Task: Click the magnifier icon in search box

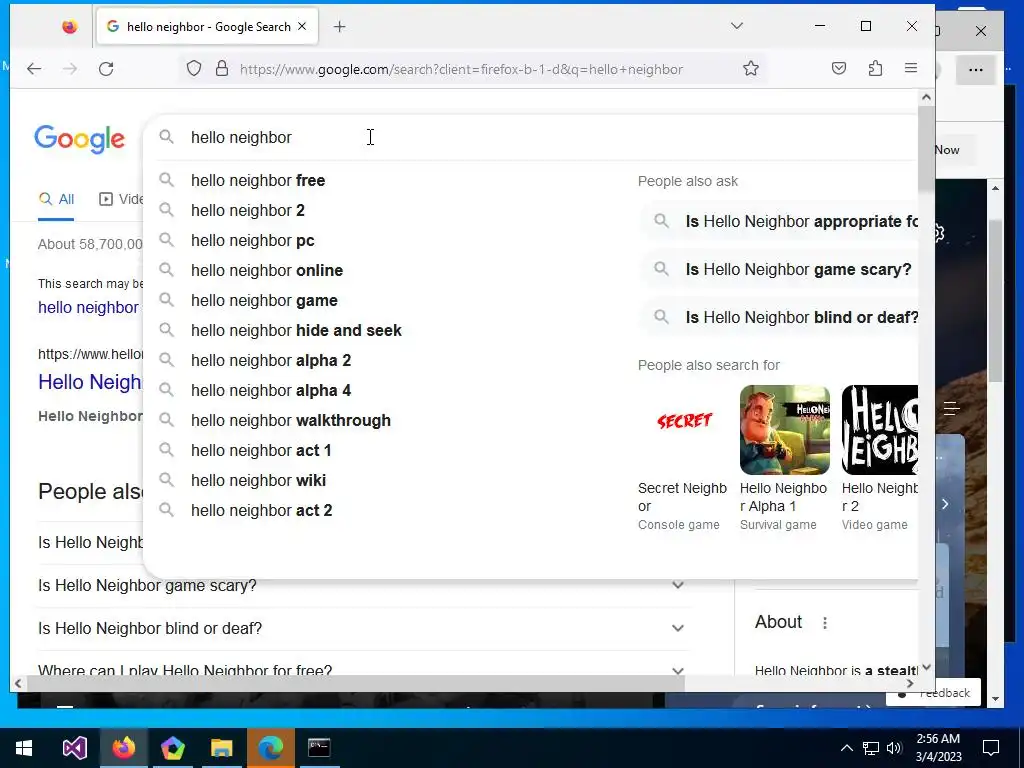Action: (x=167, y=137)
